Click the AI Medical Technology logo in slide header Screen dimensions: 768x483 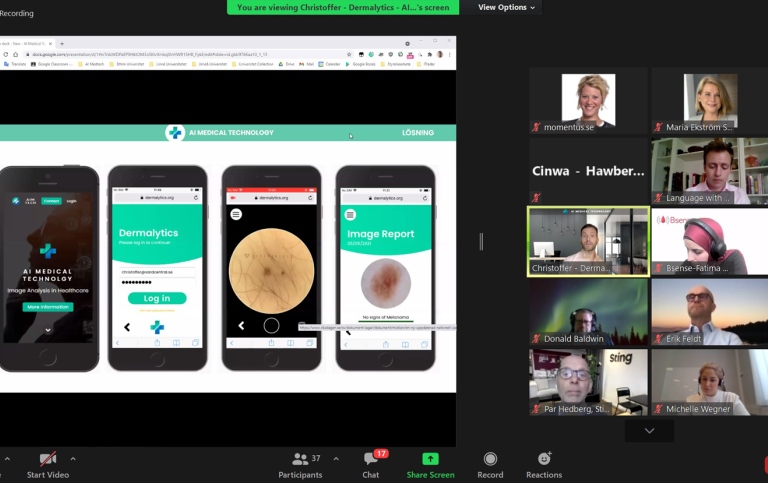click(175, 132)
